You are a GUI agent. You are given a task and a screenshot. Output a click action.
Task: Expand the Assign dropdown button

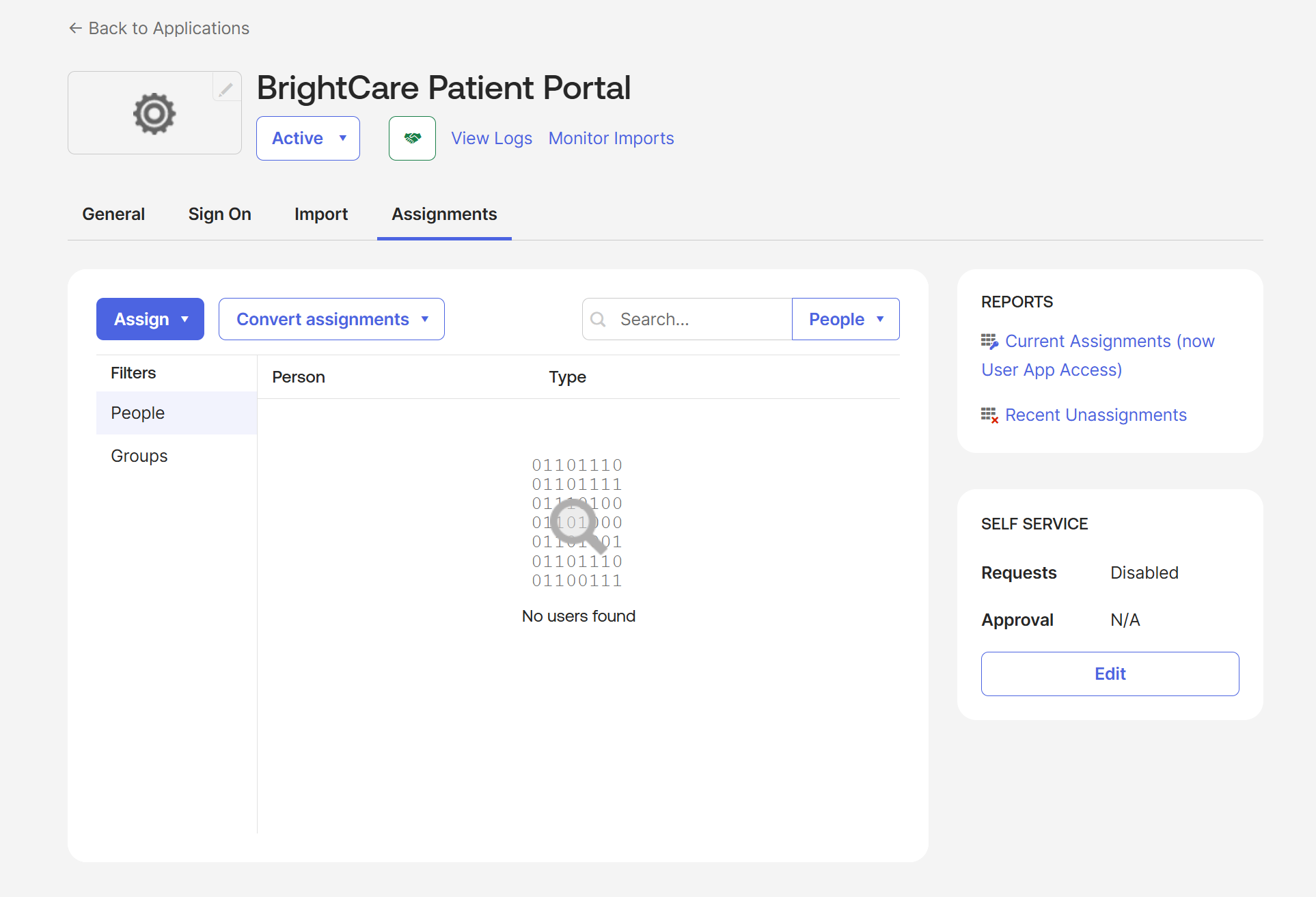pyautogui.click(x=150, y=319)
